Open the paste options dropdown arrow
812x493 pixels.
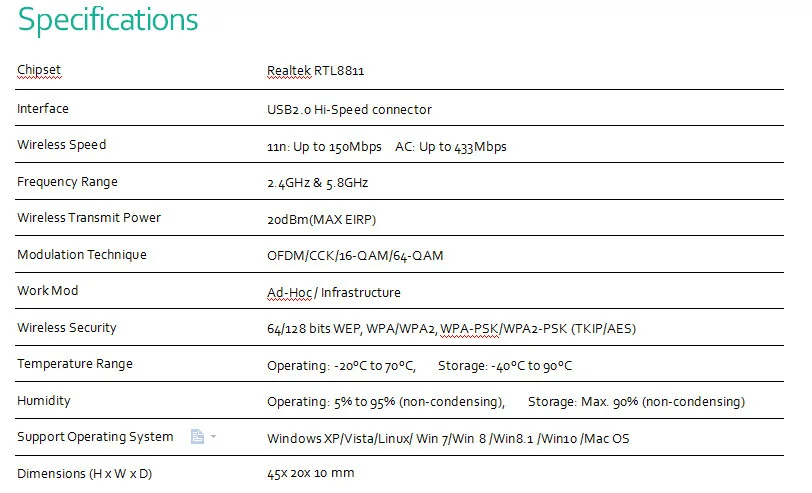(x=213, y=437)
